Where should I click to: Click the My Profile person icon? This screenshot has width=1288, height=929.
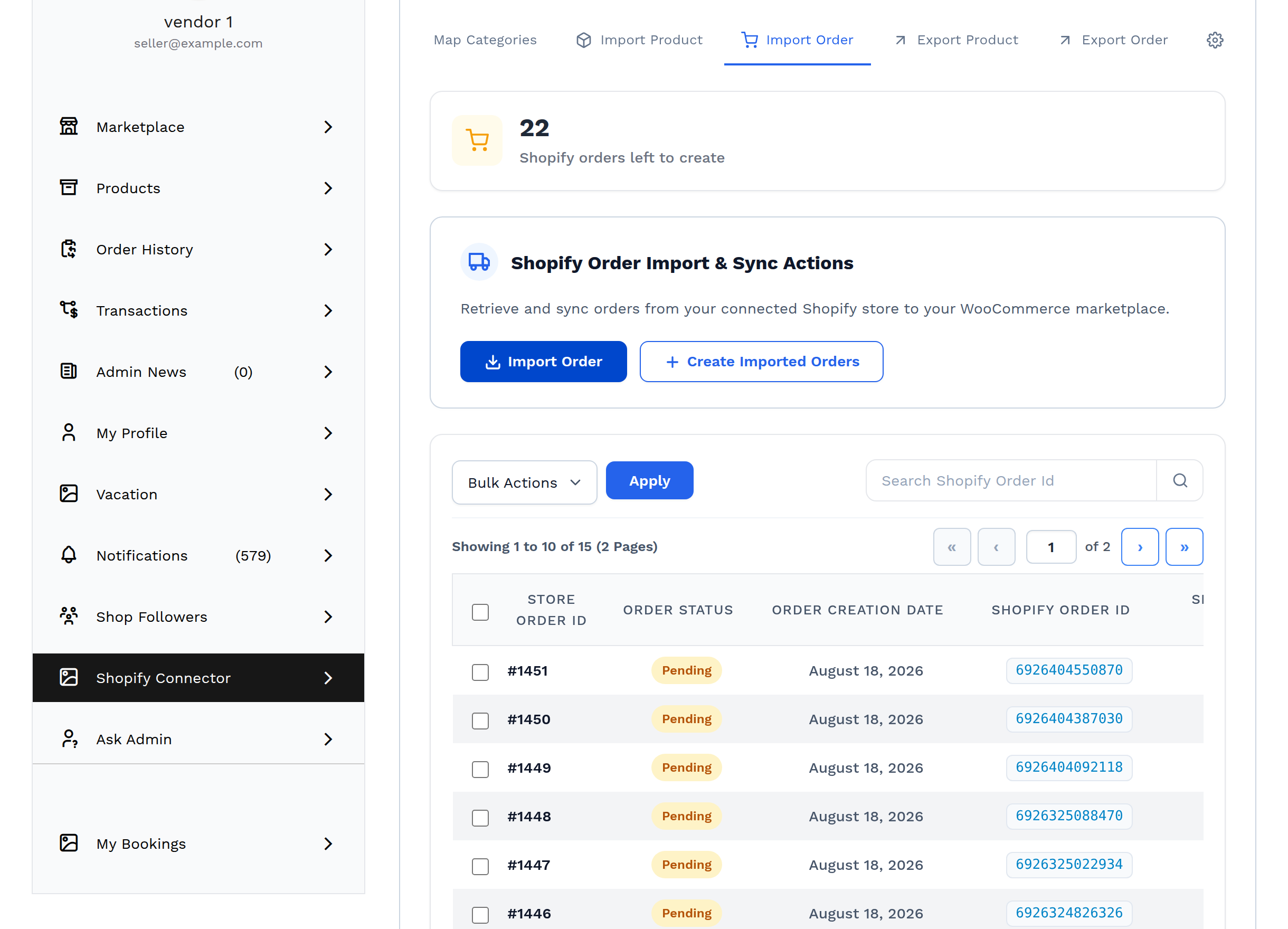click(x=69, y=433)
